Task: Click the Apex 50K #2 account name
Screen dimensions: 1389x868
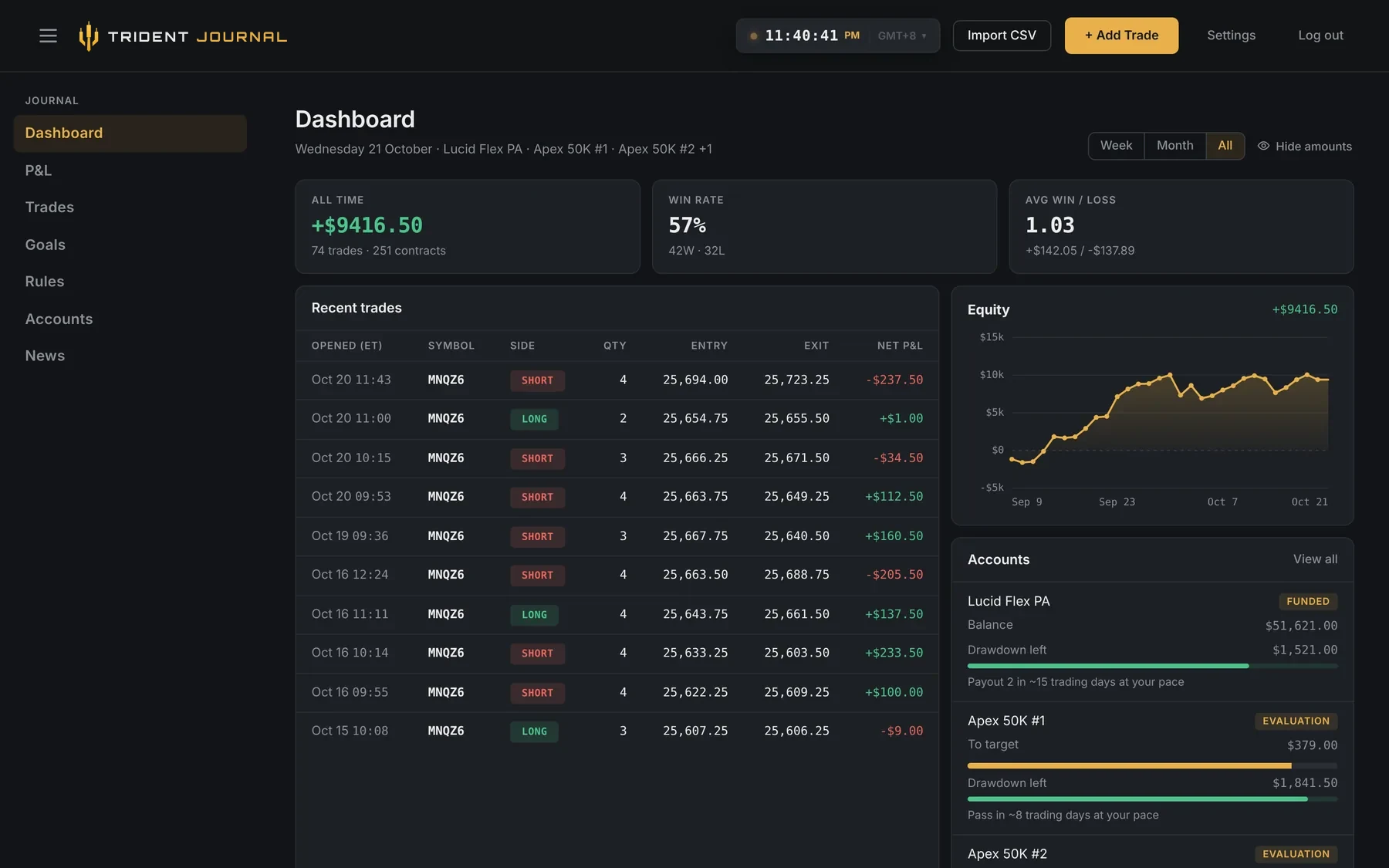Action: [1007, 854]
